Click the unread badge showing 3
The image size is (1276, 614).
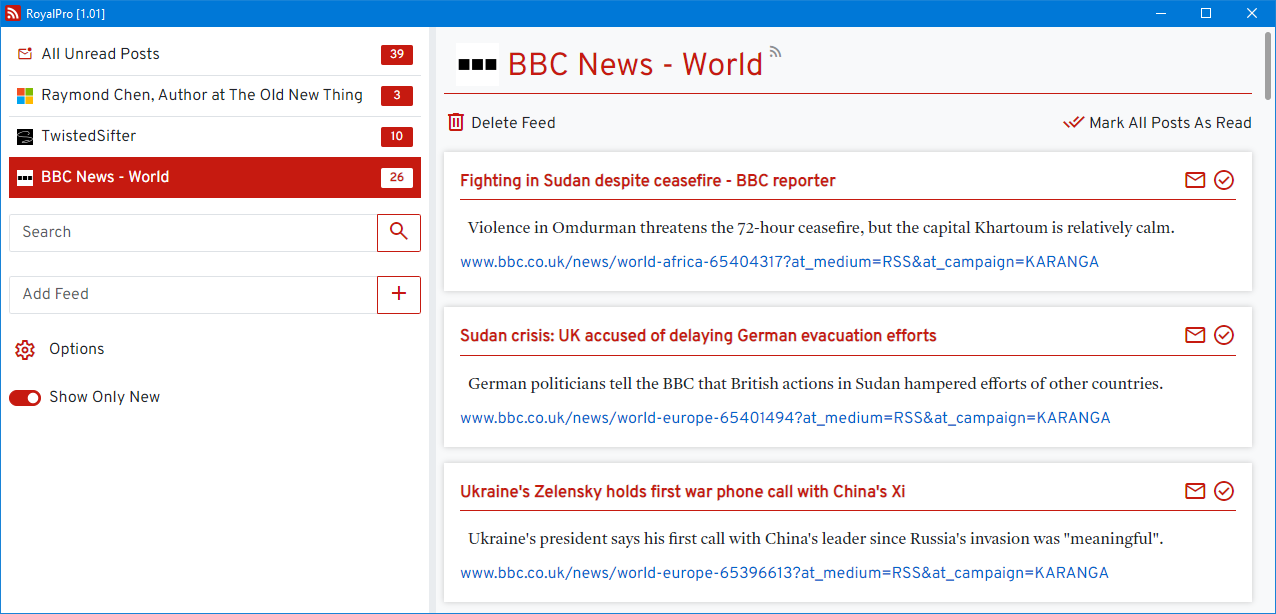tap(397, 95)
